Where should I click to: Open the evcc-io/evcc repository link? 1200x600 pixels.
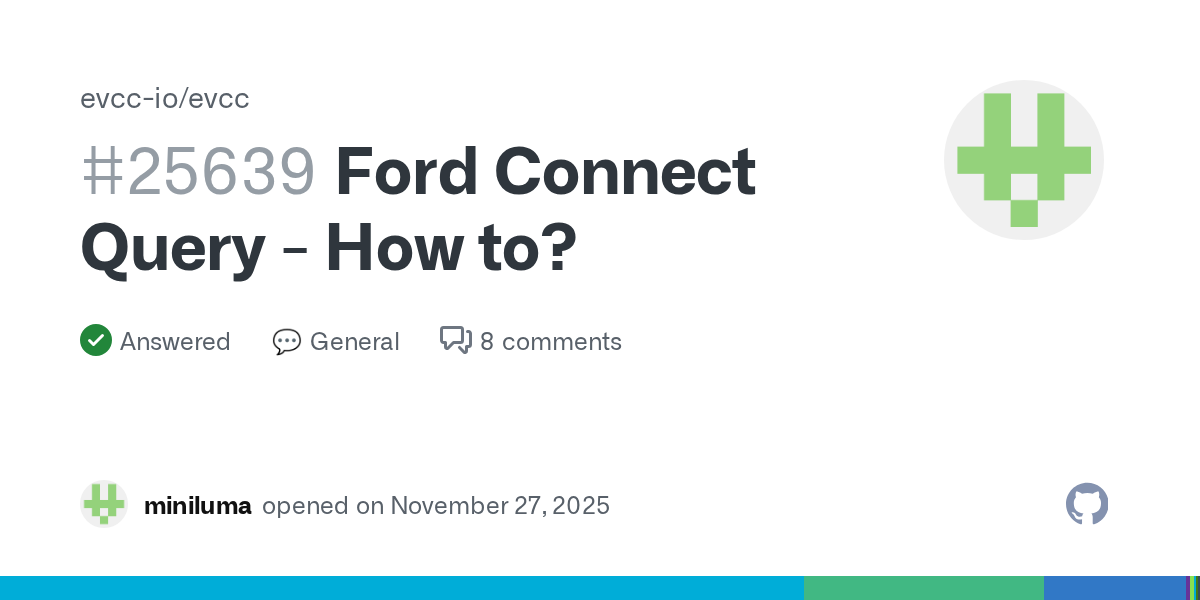click(x=165, y=99)
